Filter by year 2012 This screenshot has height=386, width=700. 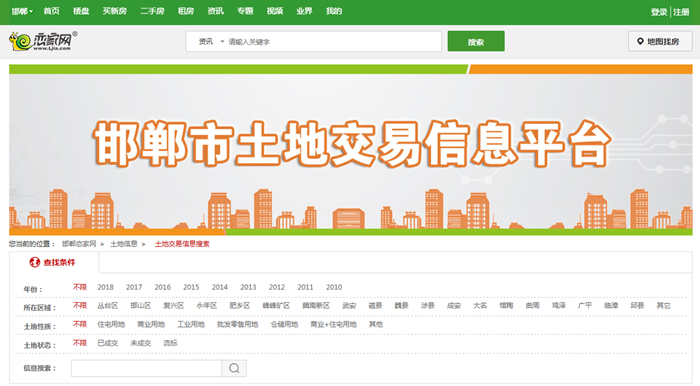pyautogui.click(x=277, y=287)
